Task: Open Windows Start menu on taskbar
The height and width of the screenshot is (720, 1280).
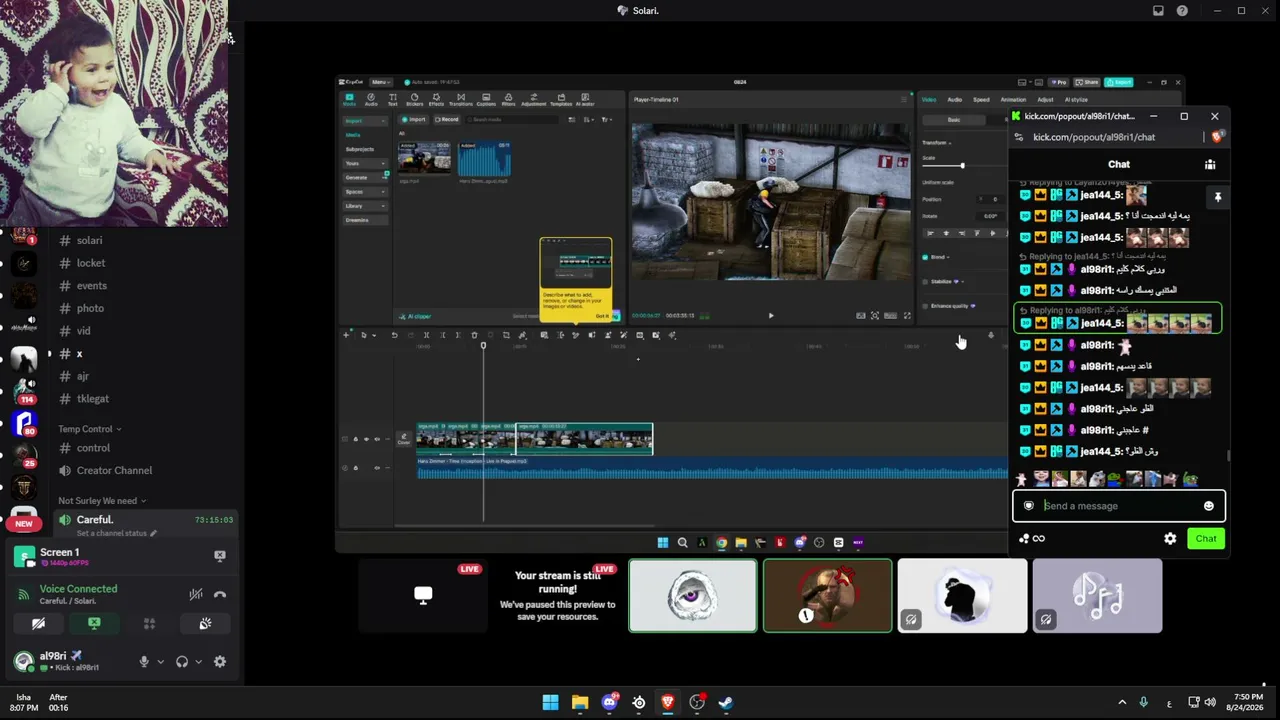Action: point(550,702)
